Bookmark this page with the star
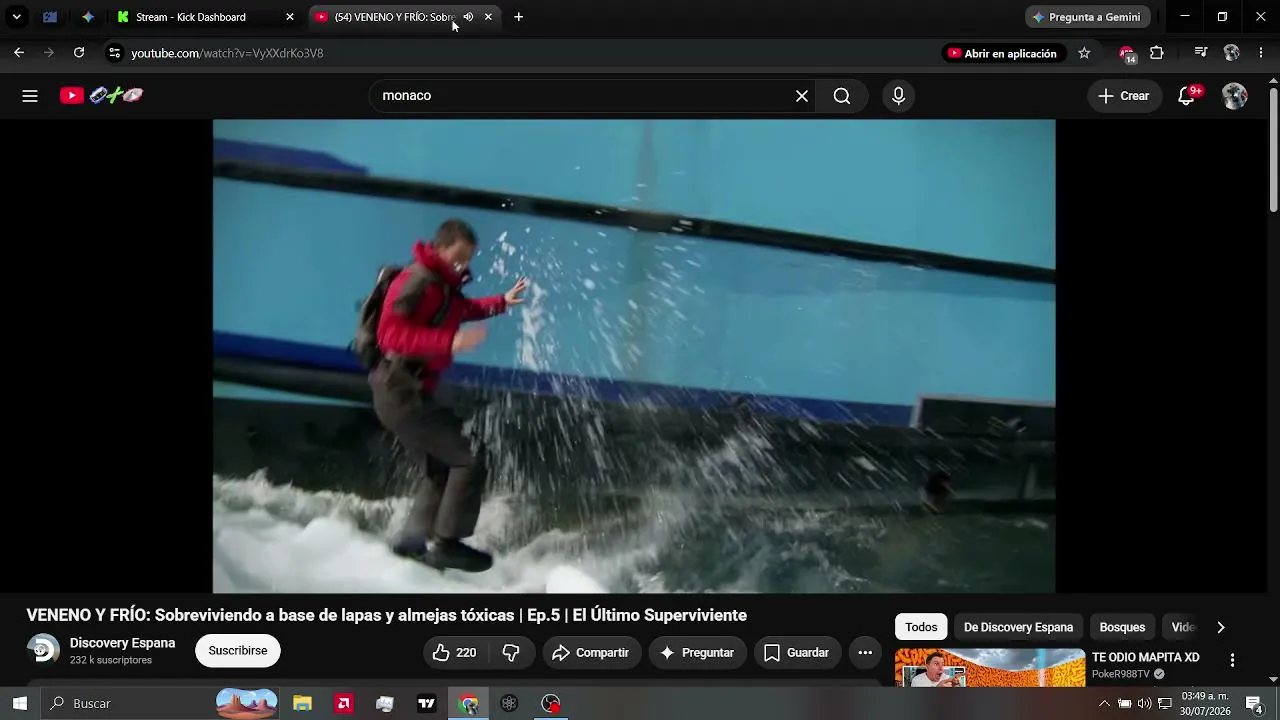This screenshot has width=1280, height=720. click(1084, 53)
